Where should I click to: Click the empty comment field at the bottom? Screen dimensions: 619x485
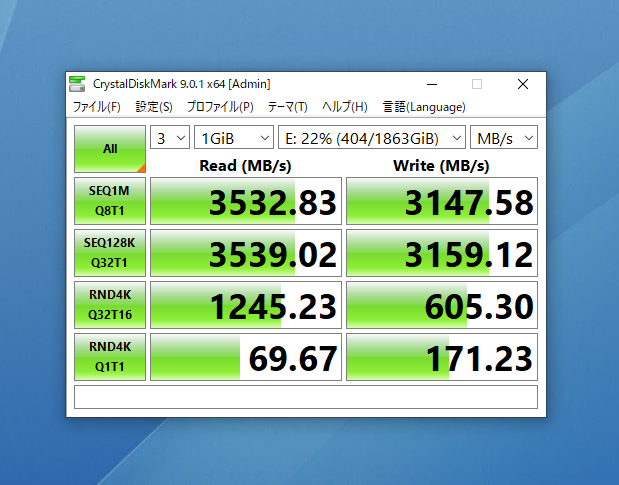point(306,397)
